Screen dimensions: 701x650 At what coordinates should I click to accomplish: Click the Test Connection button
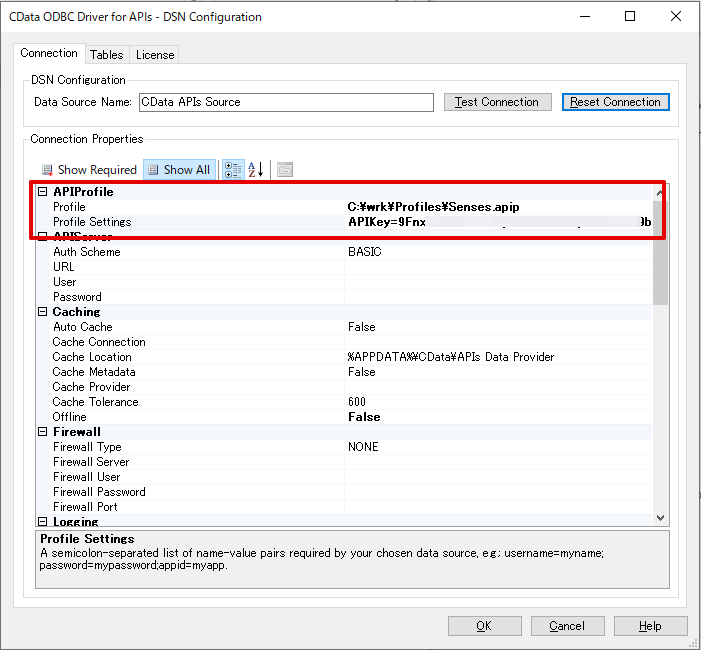(x=497, y=102)
